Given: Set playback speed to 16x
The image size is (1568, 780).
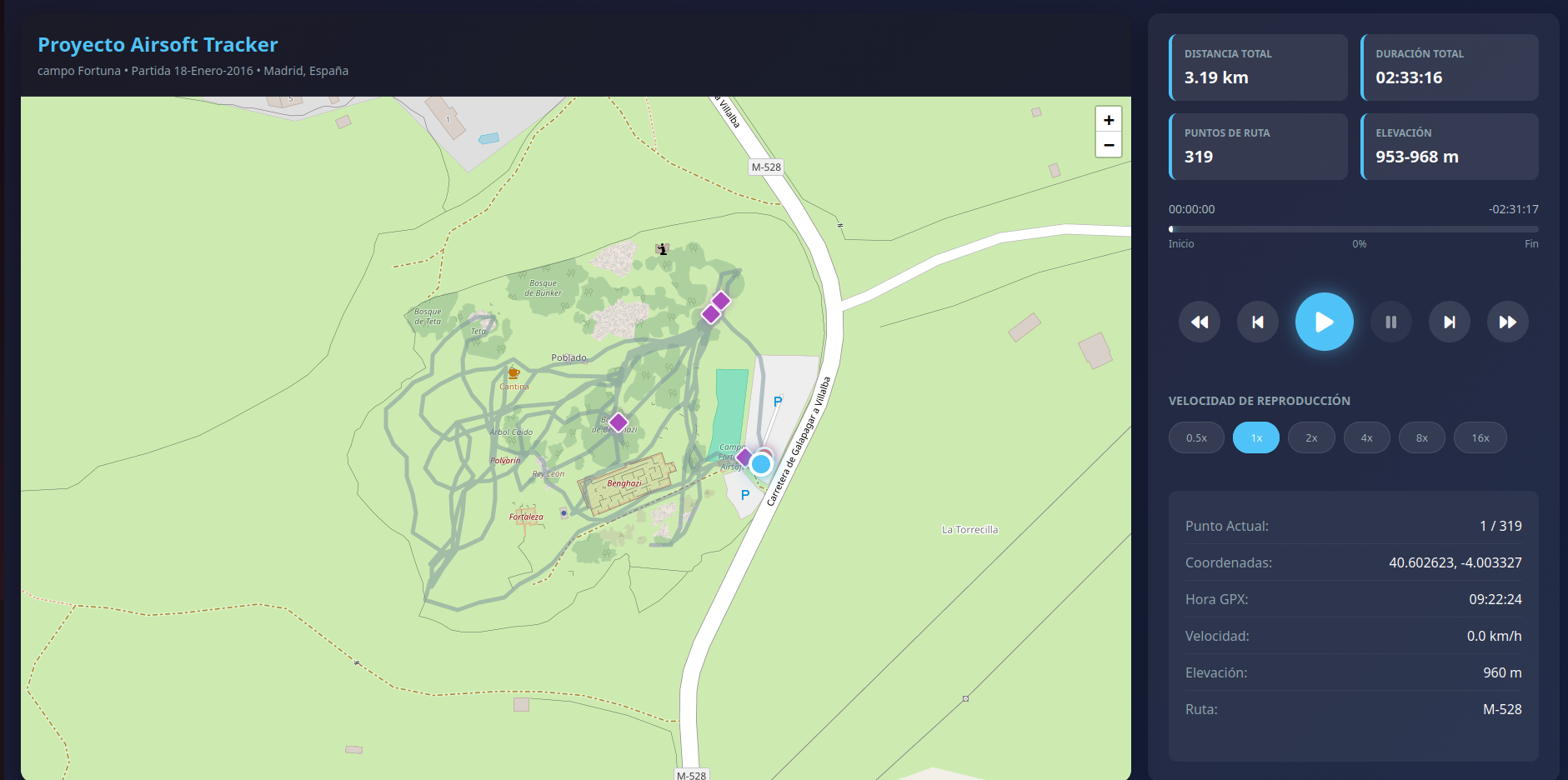Looking at the screenshot, I should (x=1480, y=437).
